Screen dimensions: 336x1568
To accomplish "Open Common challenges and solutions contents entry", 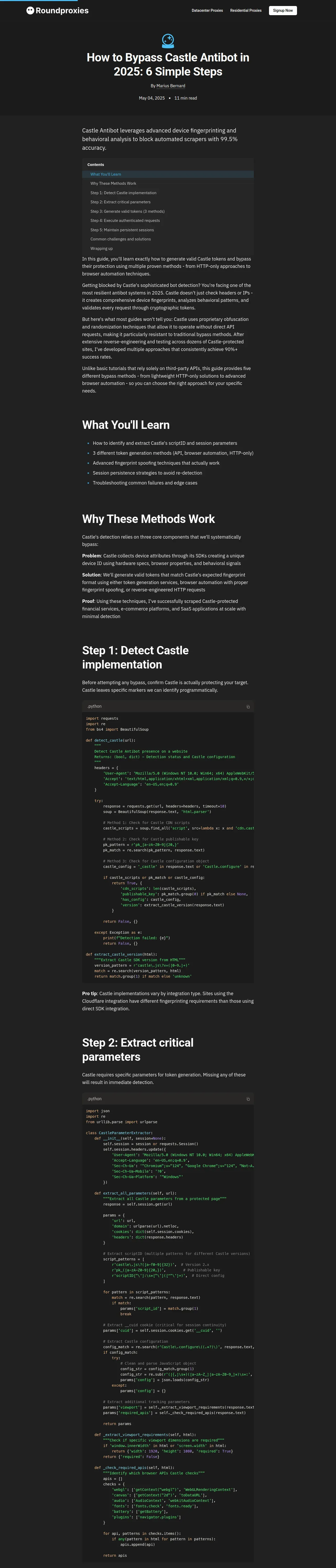I will click(x=121, y=239).
